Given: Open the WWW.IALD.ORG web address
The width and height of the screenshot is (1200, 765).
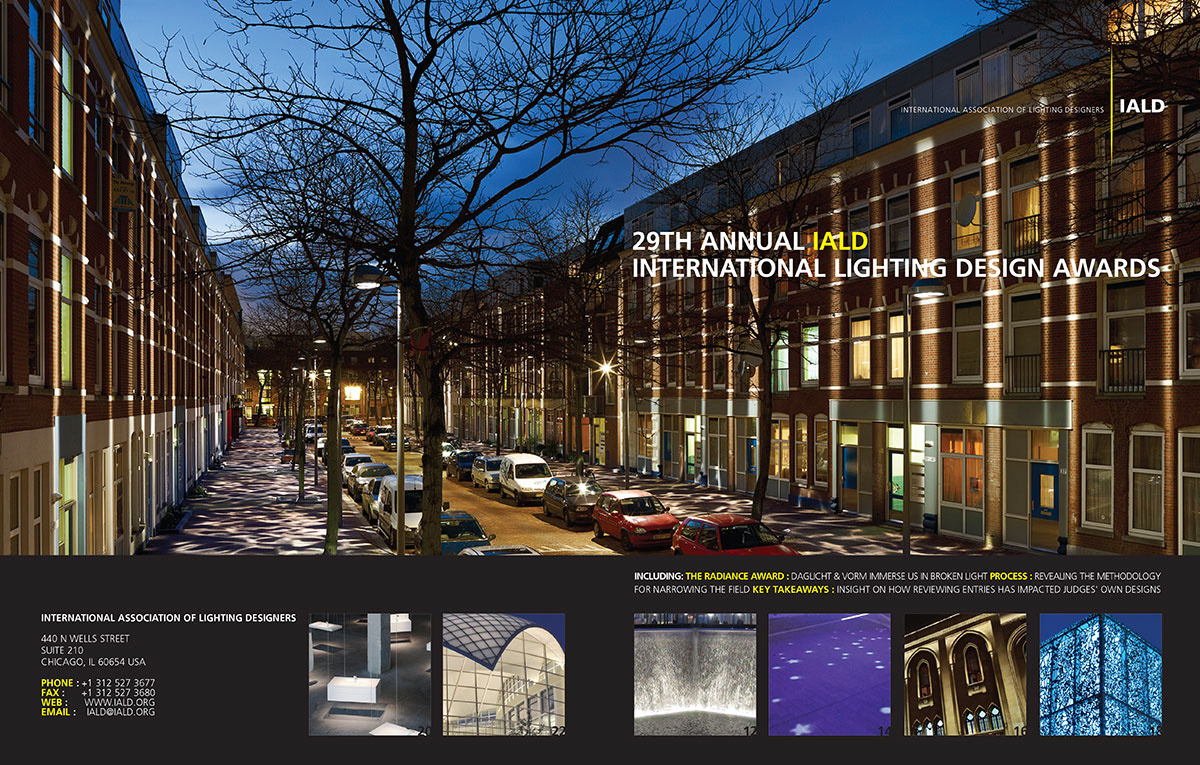Looking at the screenshot, I should pyautogui.click(x=126, y=702).
